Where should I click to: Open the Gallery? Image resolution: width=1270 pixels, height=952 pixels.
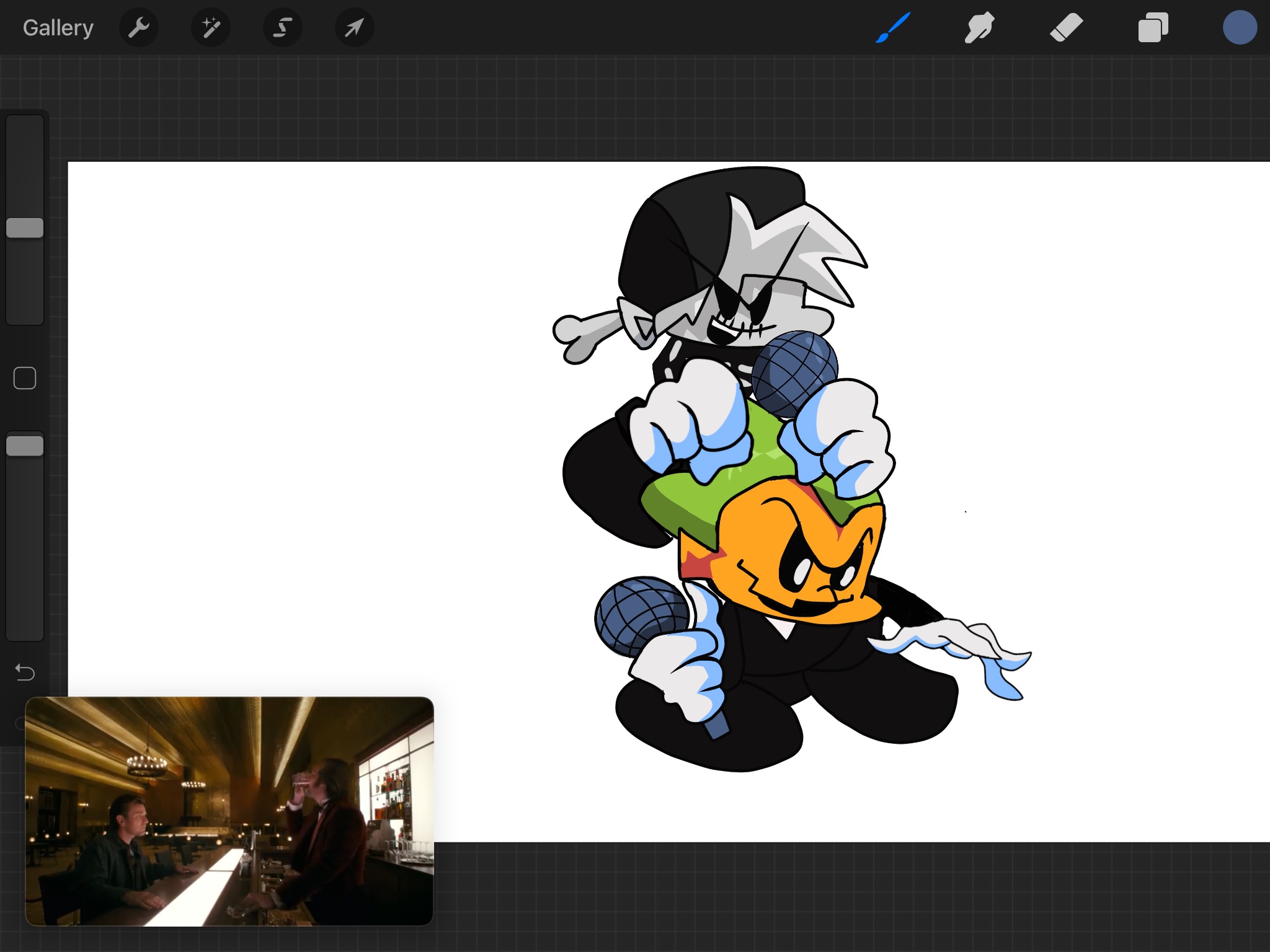pyautogui.click(x=58, y=28)
